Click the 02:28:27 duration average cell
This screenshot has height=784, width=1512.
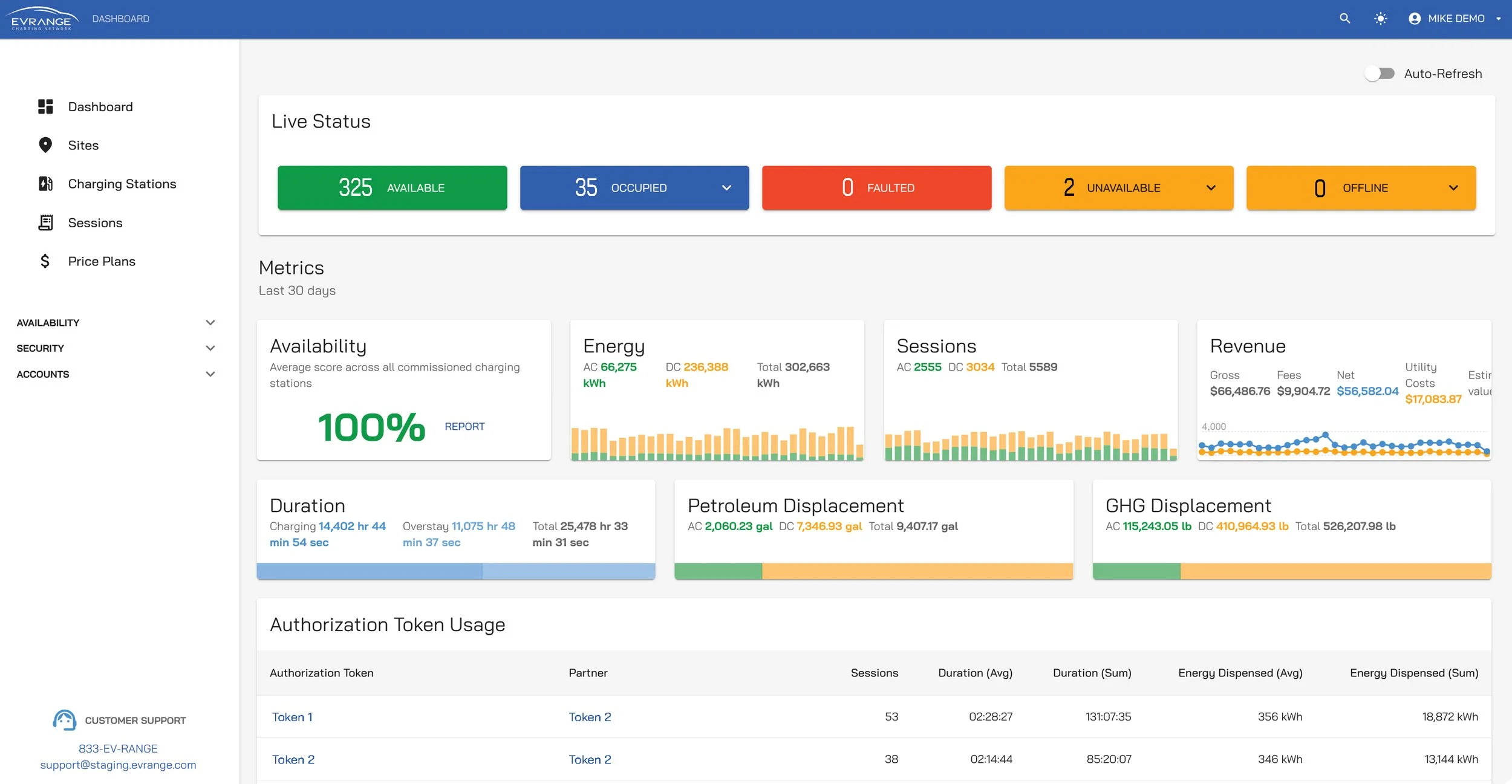tap(991, 717)
